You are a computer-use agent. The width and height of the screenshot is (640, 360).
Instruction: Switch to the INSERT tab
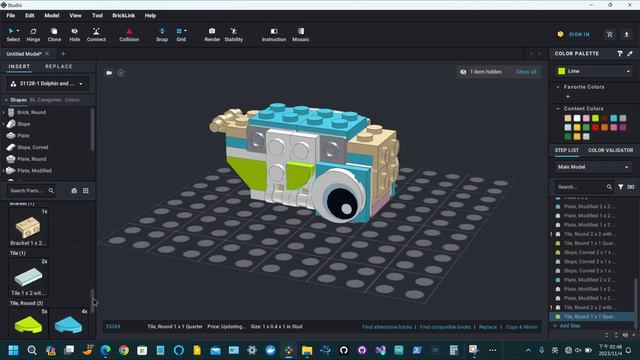coord(19,67)
